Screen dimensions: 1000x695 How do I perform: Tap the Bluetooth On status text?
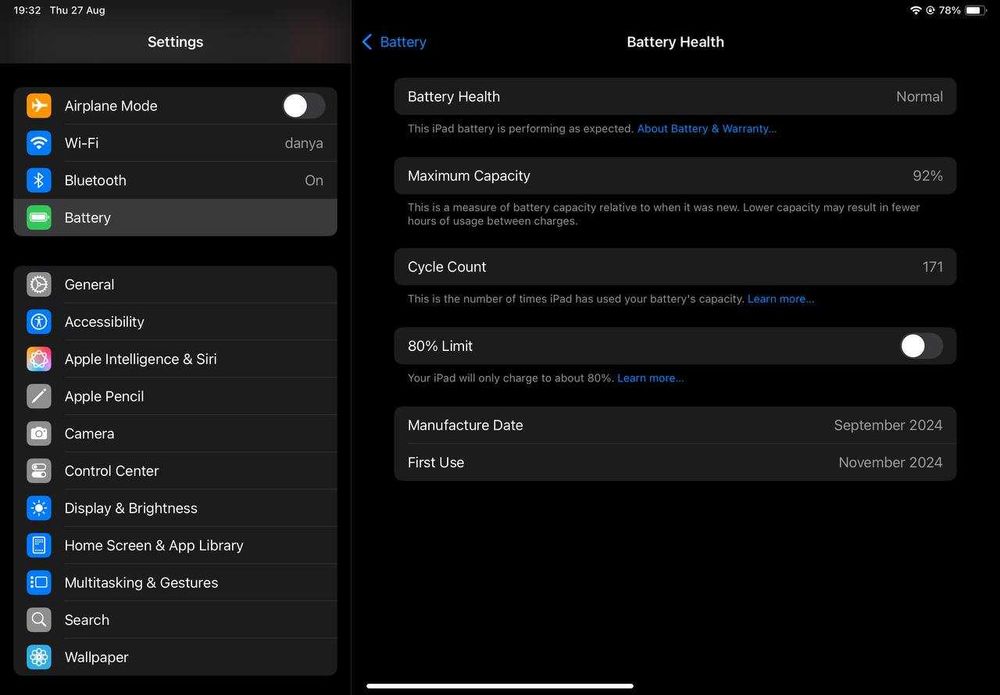coord(314,180)
